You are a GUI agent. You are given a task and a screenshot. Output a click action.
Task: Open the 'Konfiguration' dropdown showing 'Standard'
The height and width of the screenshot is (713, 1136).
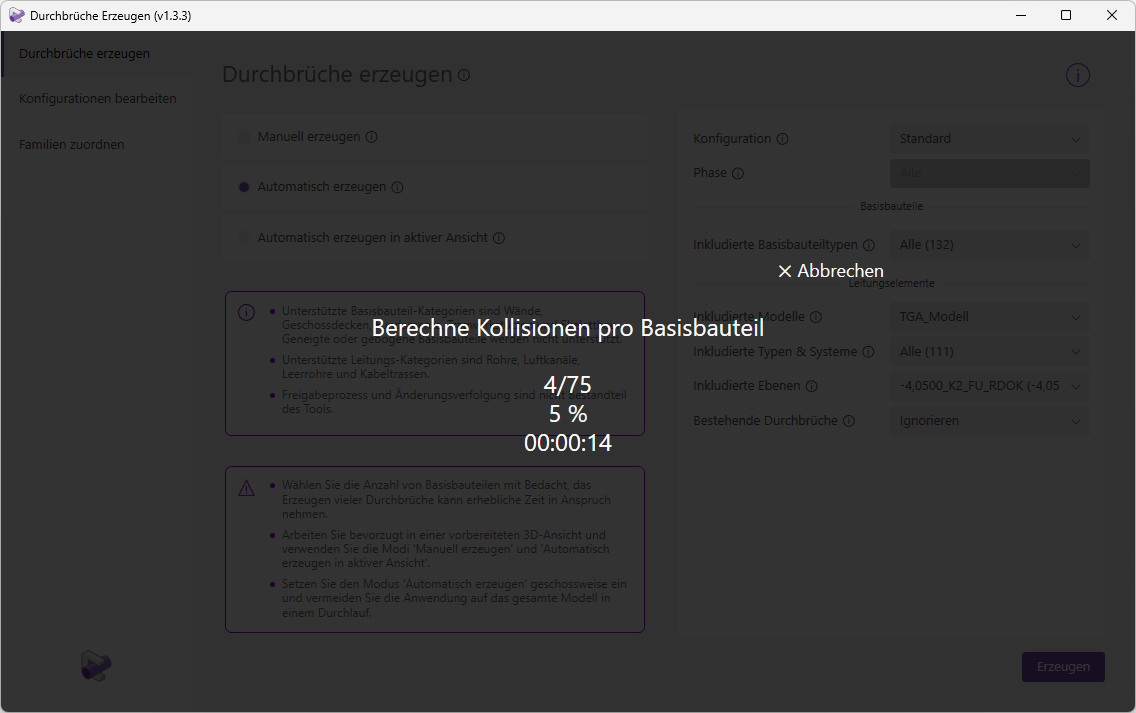[989, 138]
